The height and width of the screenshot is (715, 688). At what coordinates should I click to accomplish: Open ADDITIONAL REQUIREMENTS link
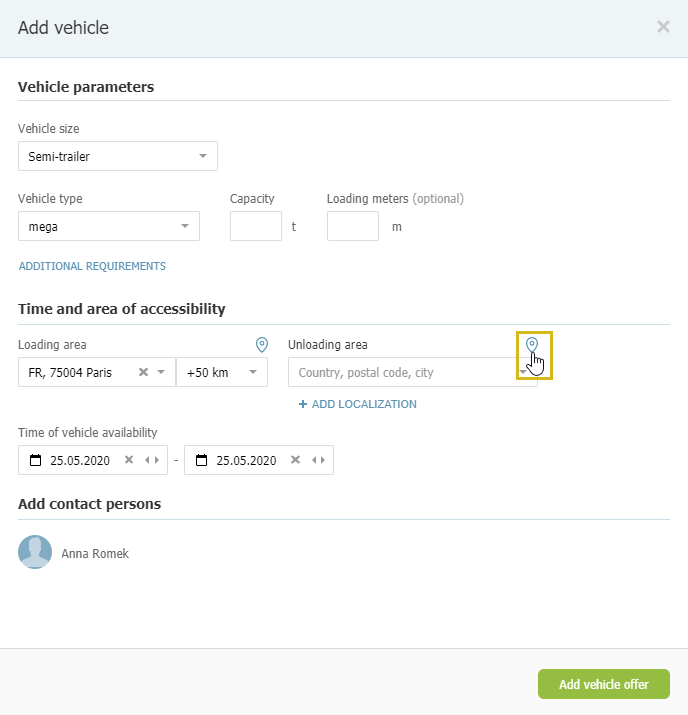tap(92, 266)
